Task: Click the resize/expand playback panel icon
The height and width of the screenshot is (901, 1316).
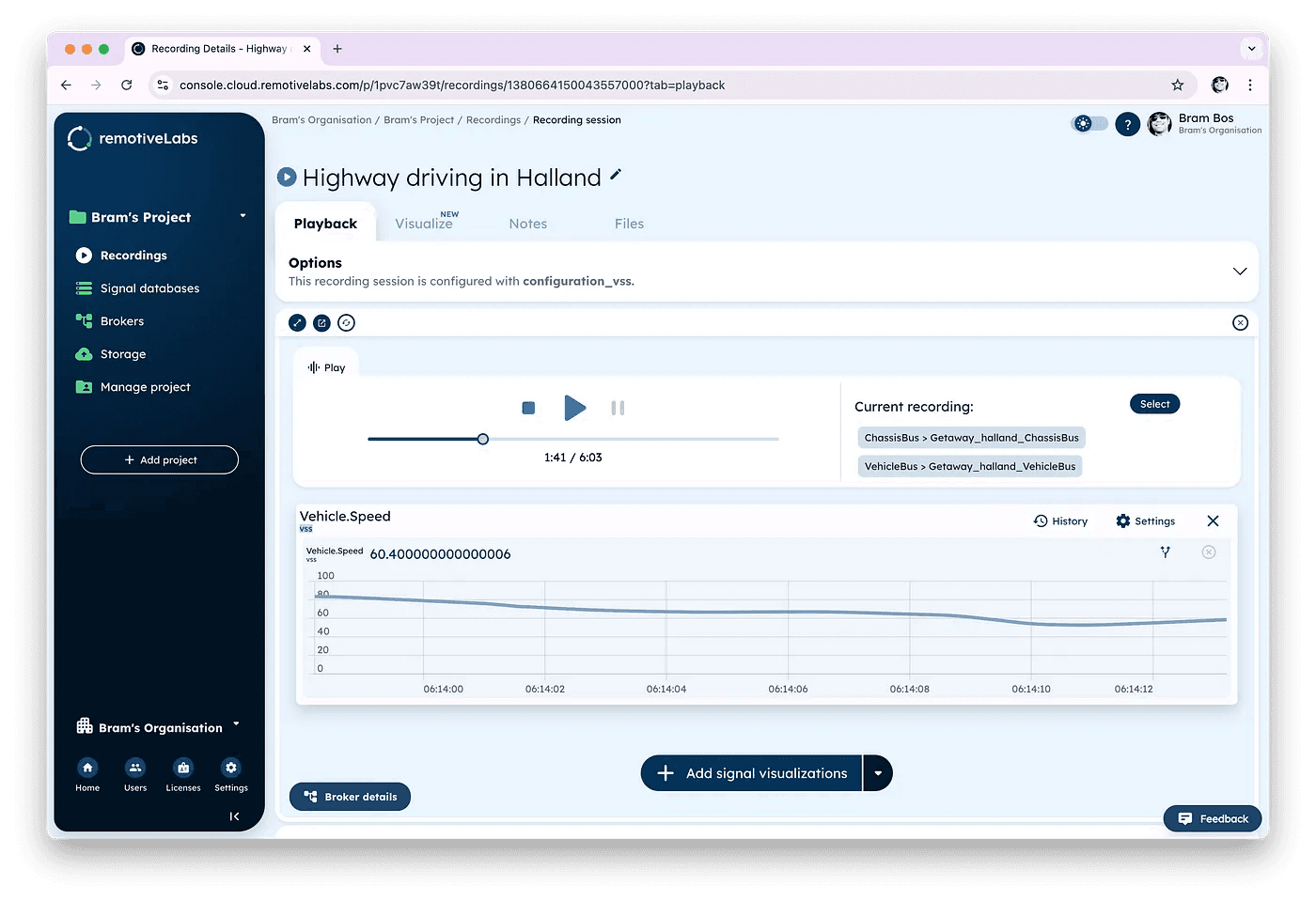Action: (297, 322)
